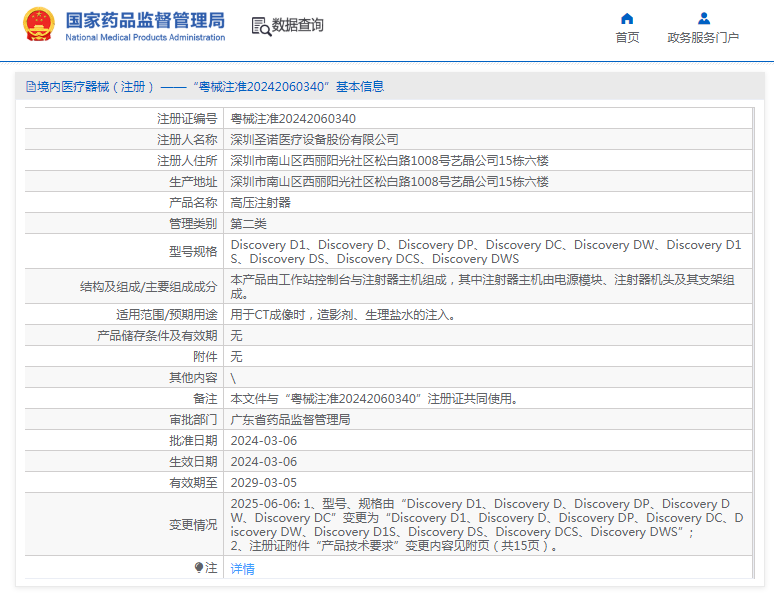Click the 首页 home icon
774x594 pixels.
[627, 19]
